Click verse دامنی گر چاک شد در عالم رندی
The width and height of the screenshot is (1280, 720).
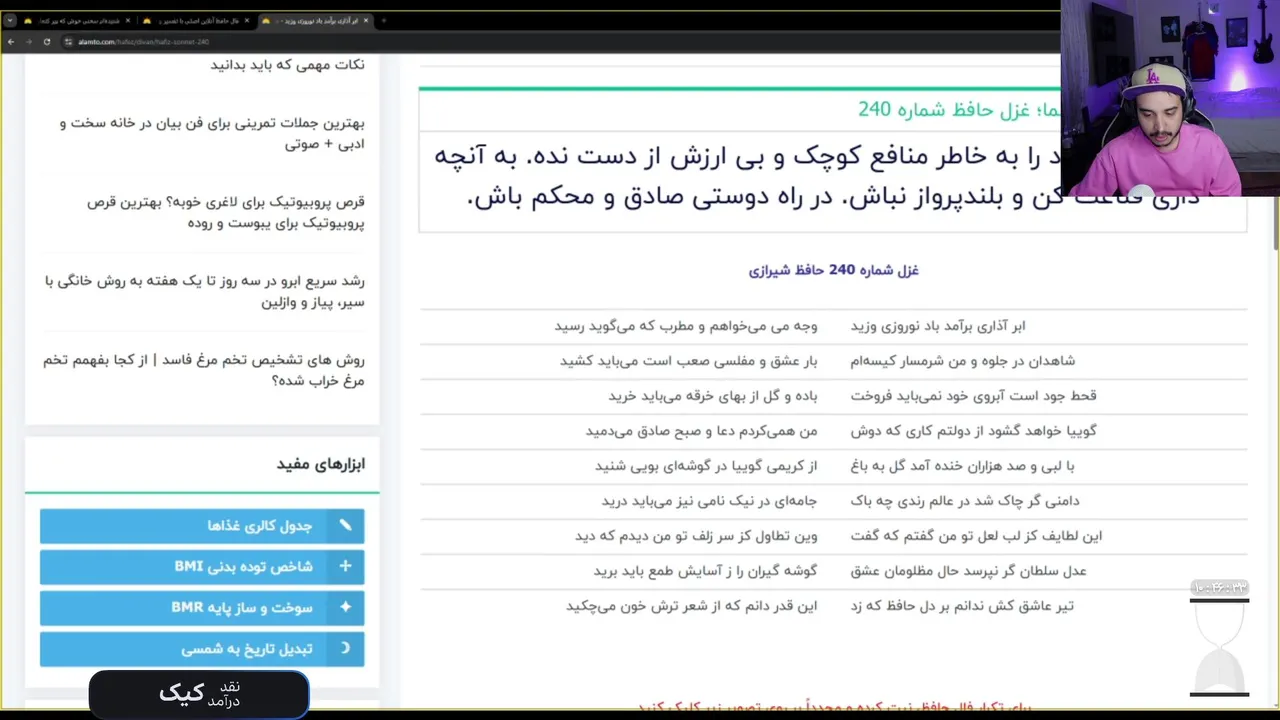[x=965, y=501]
